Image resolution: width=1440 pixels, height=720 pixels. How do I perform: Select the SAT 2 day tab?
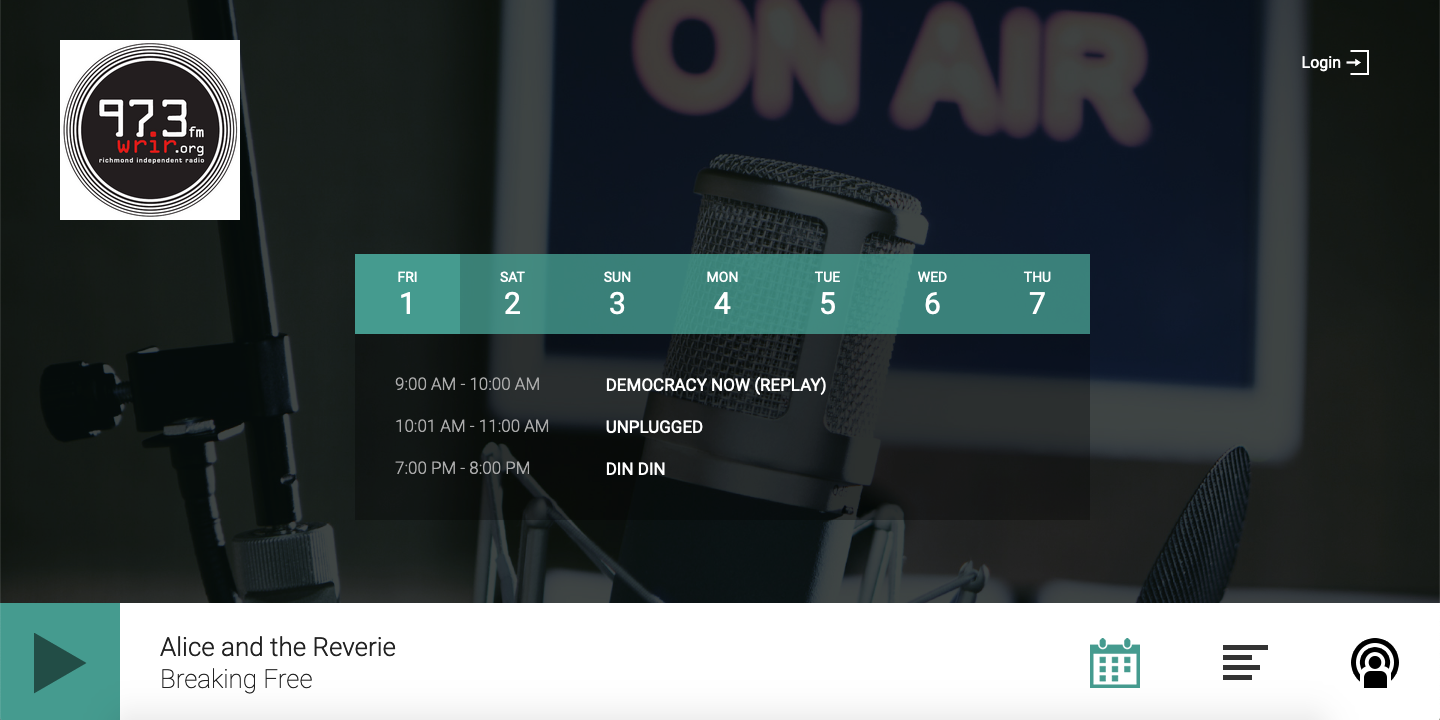[512, 294]
